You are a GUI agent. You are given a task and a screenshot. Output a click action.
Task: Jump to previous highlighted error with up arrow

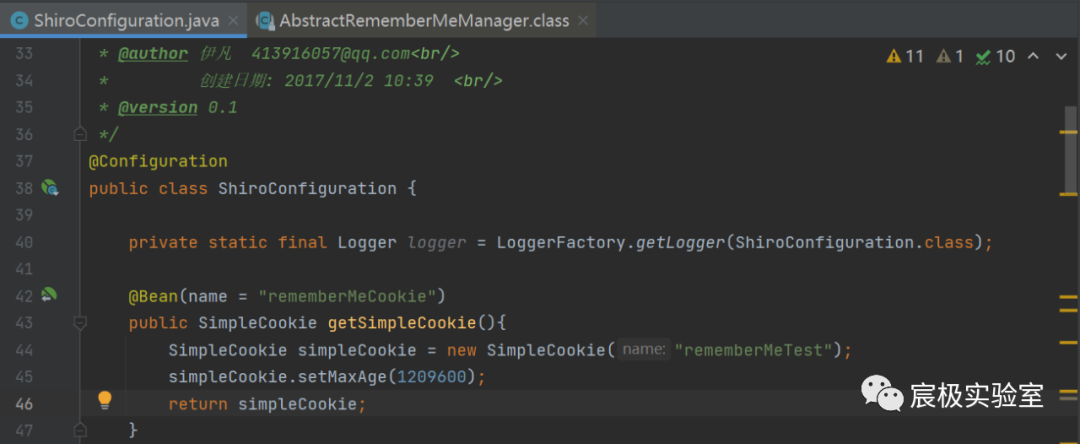pyautogui.click(x=1034, y=56)
